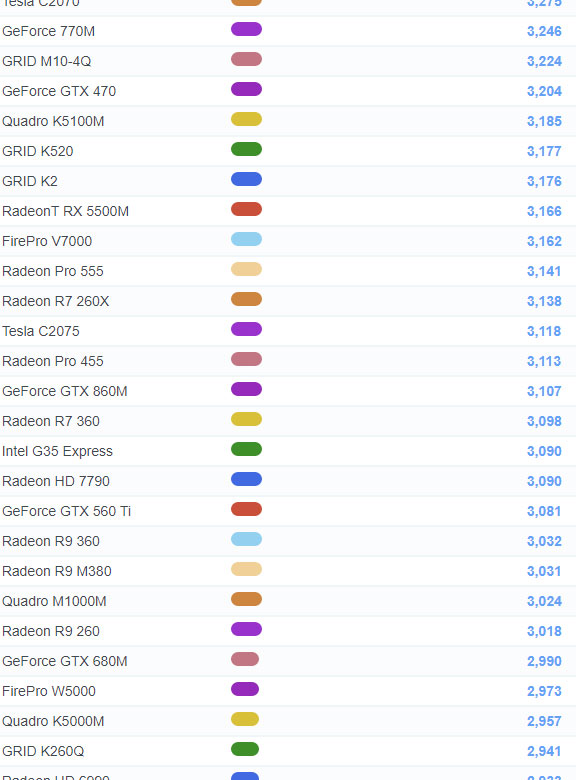Image resolution: width=576 pixels, height=780 pixels.
Task: Open GeForce GTX 560 Ti details
Action: click(67, 511)
